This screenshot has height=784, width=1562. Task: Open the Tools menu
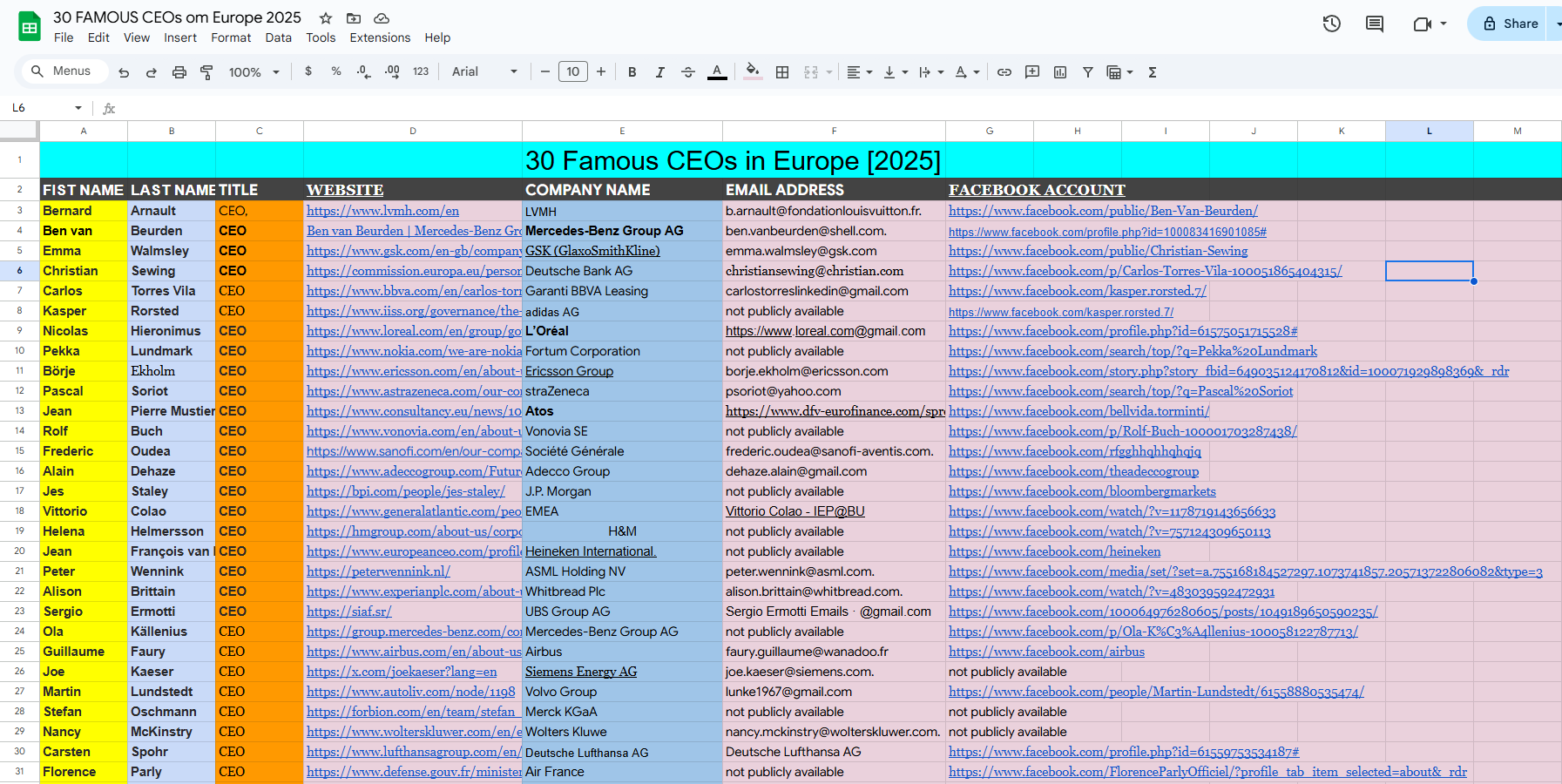tap(321, 37)
